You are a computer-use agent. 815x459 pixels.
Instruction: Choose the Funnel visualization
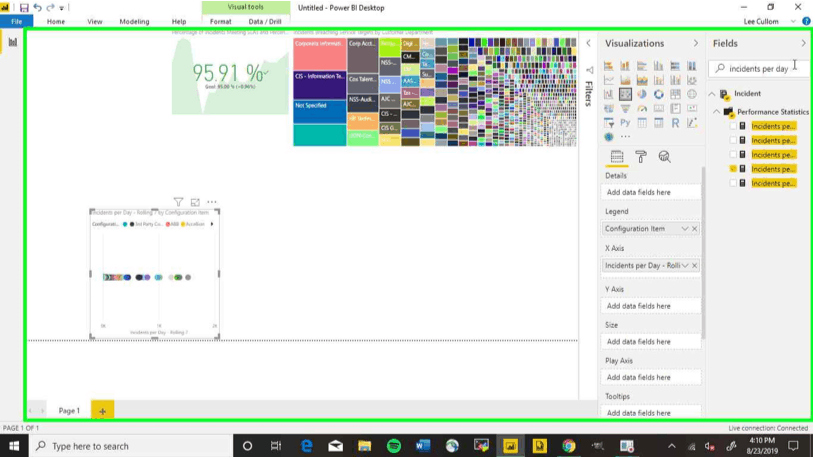[625, 109]
